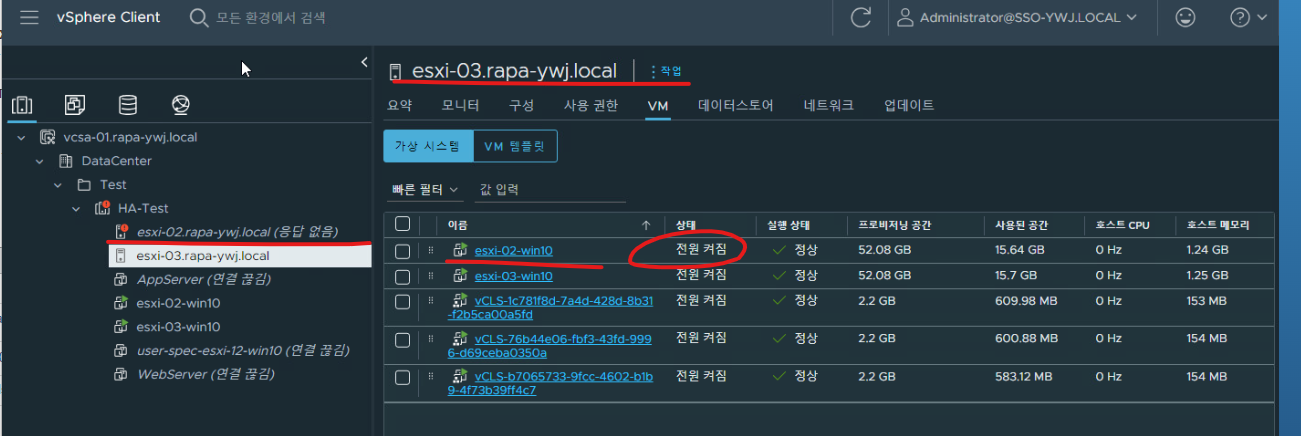Open the vCLS-1c781f8d-7a4d-428d-8b31 link
This screenshot has height=436, width=1301.
pos(551,306)
